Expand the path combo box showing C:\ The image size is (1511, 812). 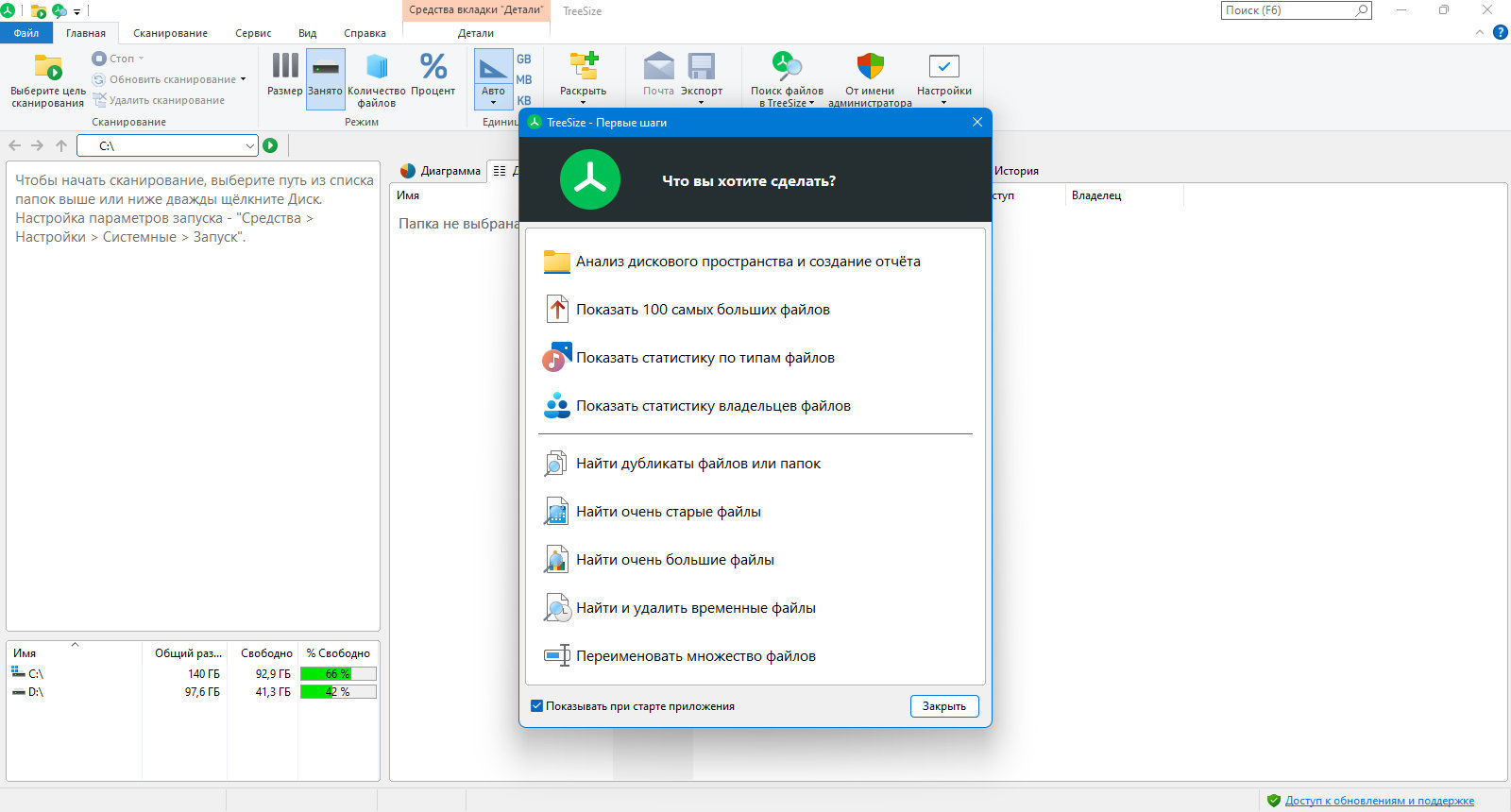[x=249, y=146]
